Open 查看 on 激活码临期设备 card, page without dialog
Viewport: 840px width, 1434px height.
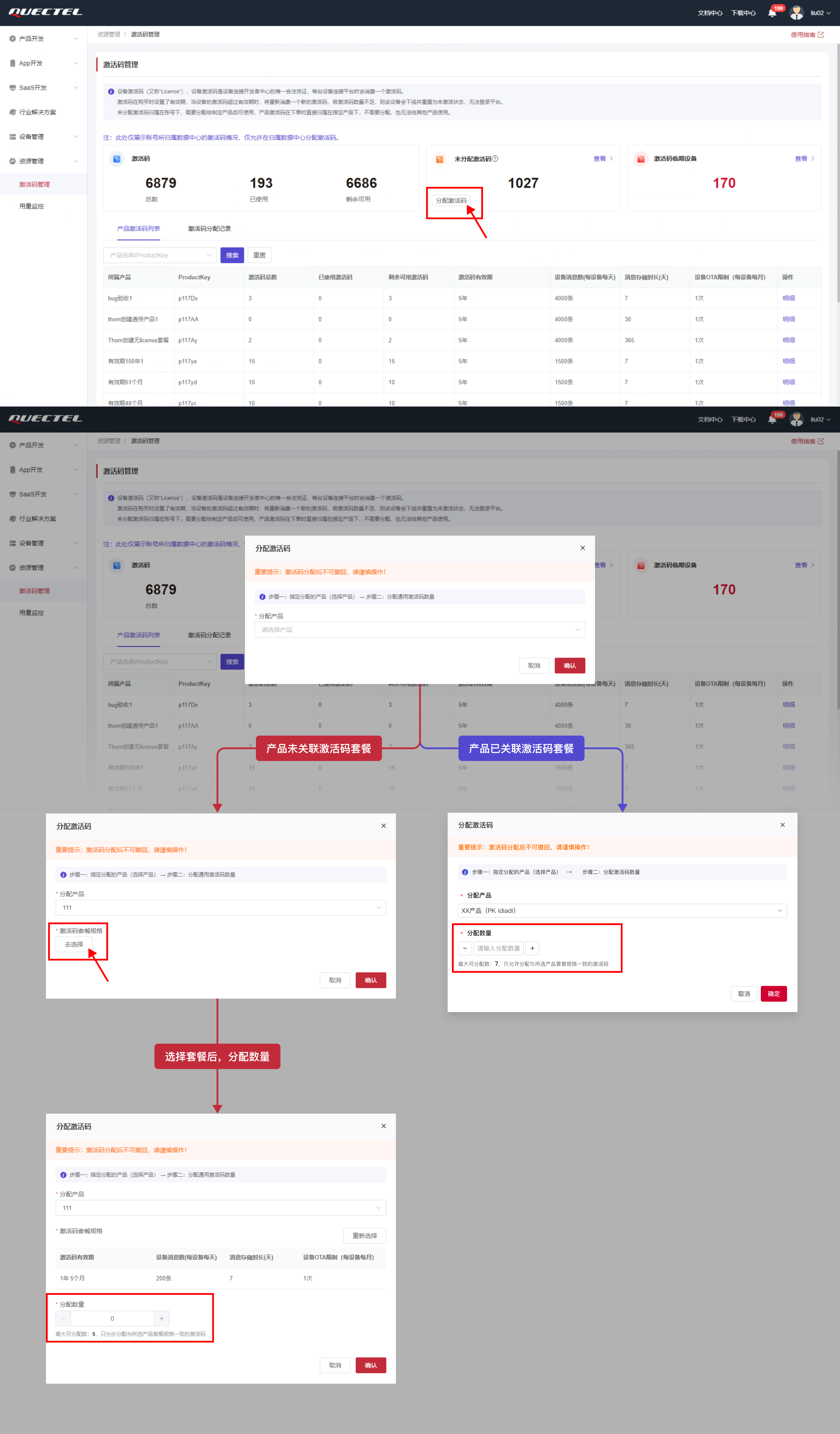coord(805,159)
